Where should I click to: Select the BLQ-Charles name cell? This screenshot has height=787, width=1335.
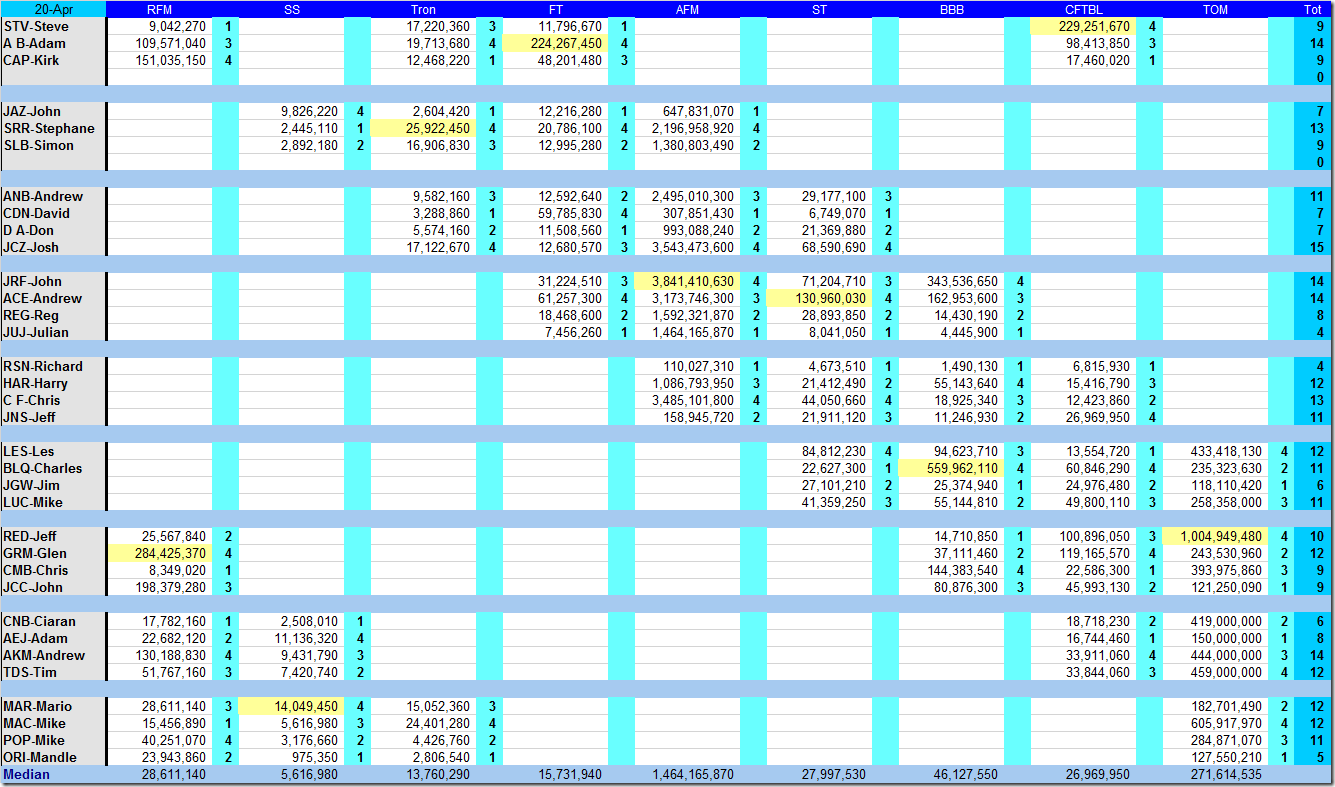53,468
